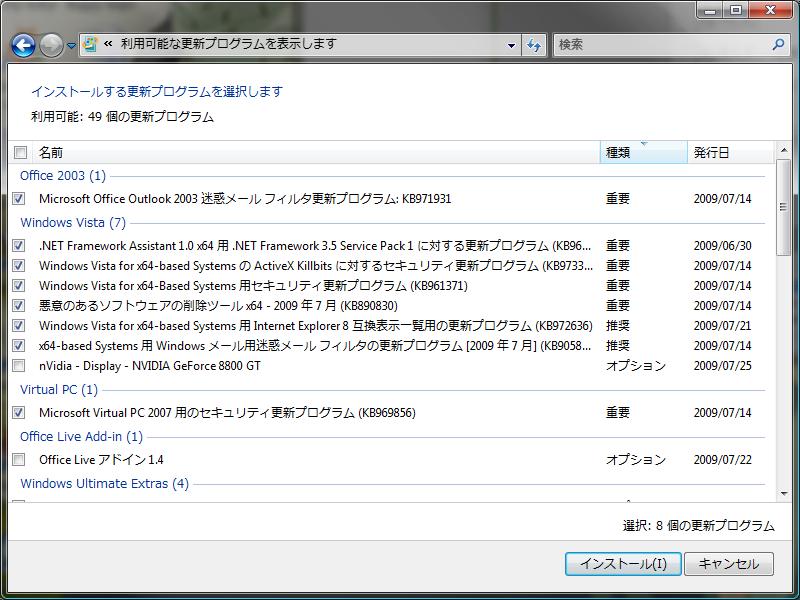Click the 2009/07/21 date cell
The image size is (800, 600).
(722, 326)
